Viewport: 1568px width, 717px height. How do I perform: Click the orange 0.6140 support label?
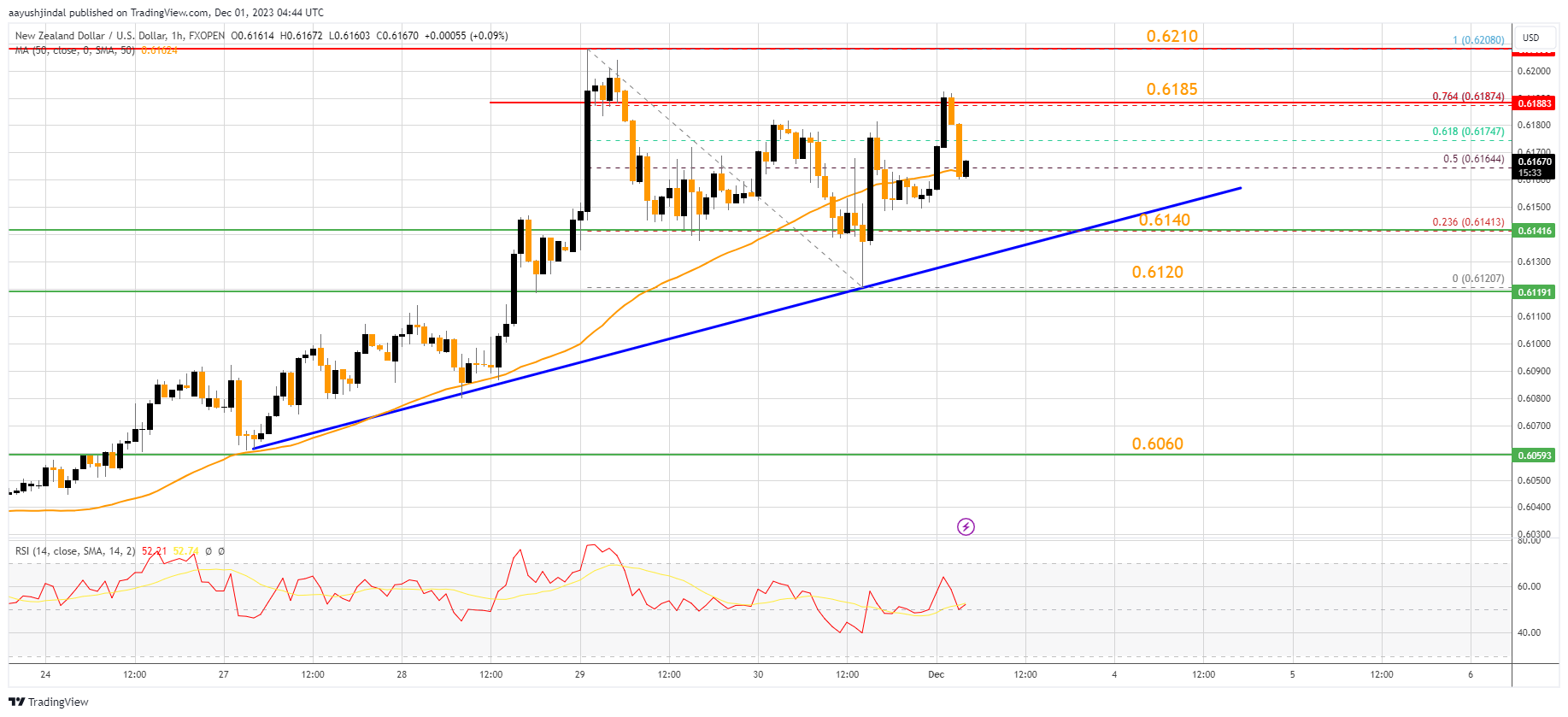(1164, 220)
